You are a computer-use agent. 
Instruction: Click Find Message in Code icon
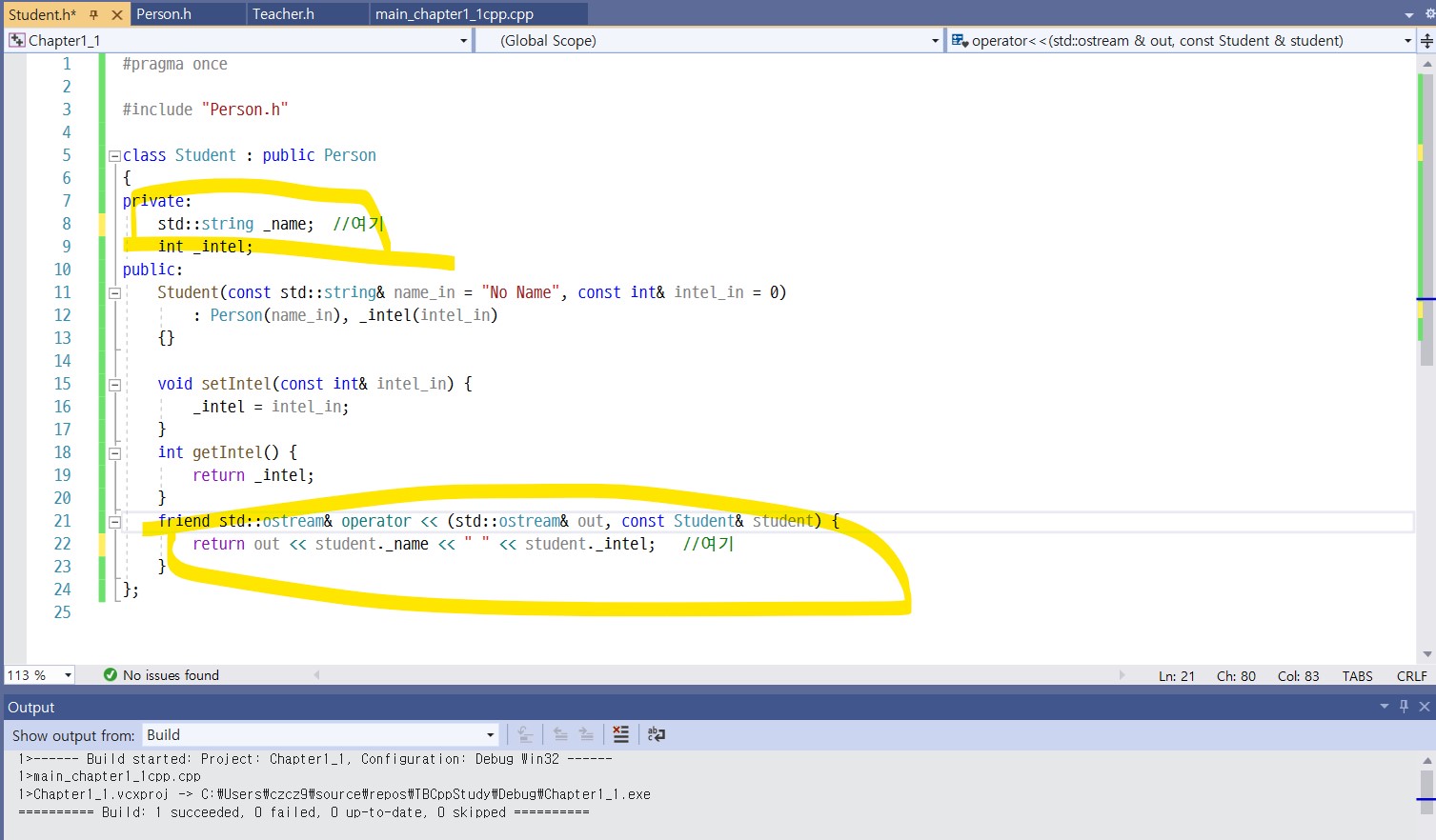tap(525, 734)
